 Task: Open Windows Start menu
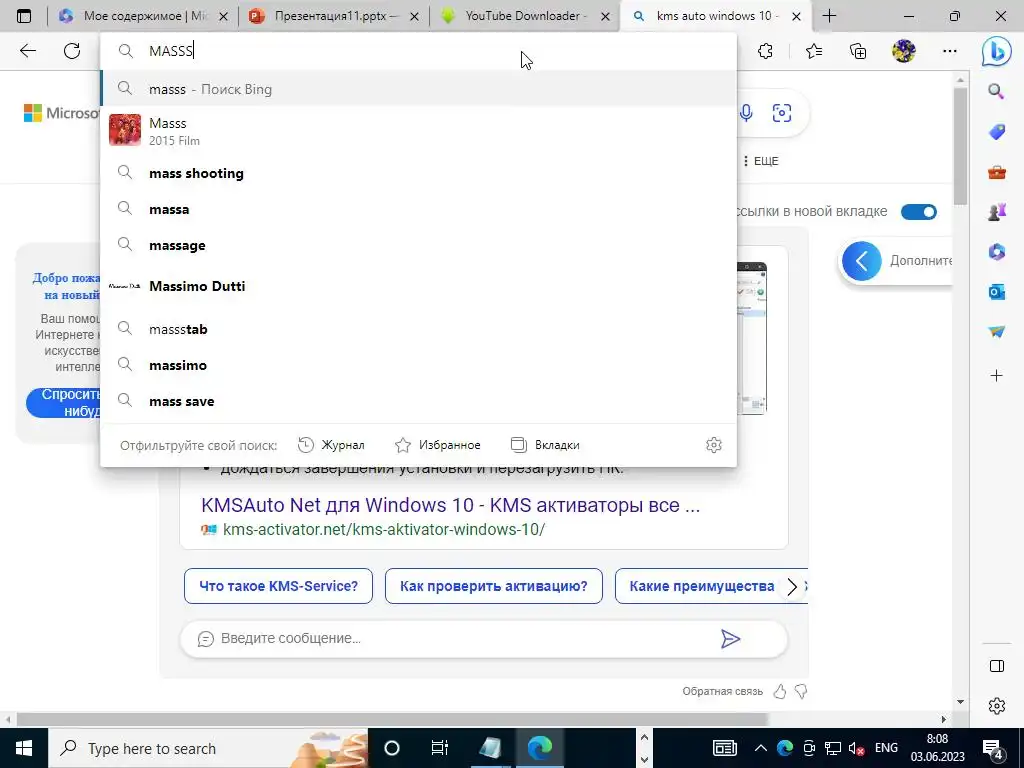pyautogui.click(x=24, y=748)
